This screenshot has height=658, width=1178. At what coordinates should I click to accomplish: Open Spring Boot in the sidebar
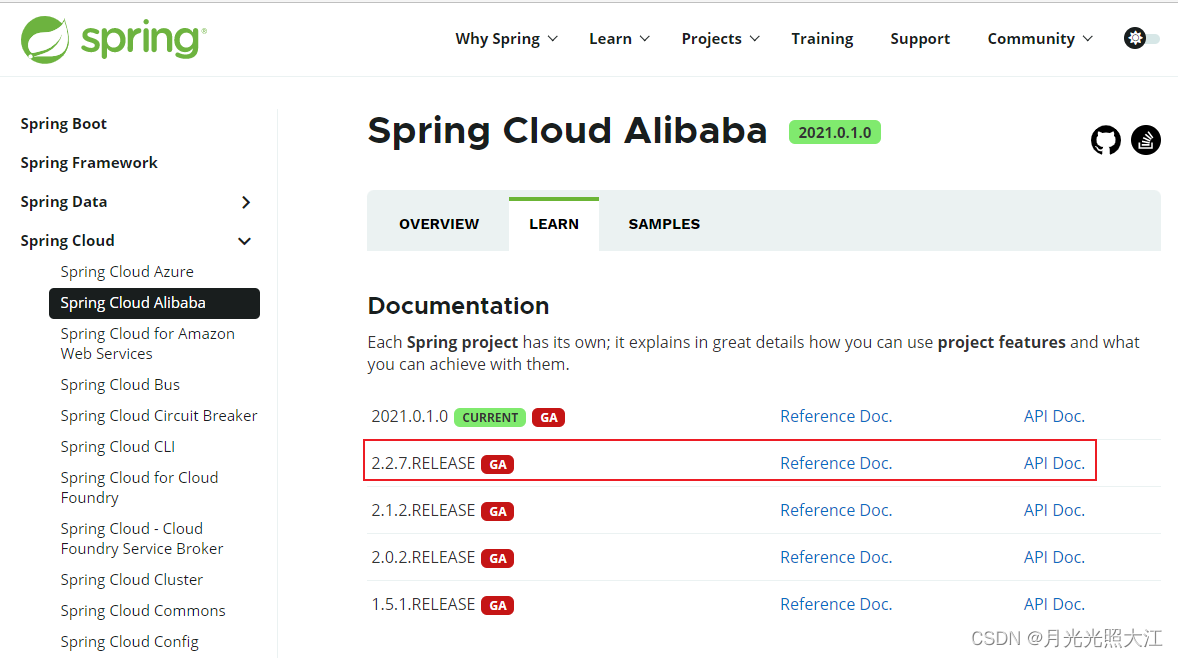coord(63,124)
